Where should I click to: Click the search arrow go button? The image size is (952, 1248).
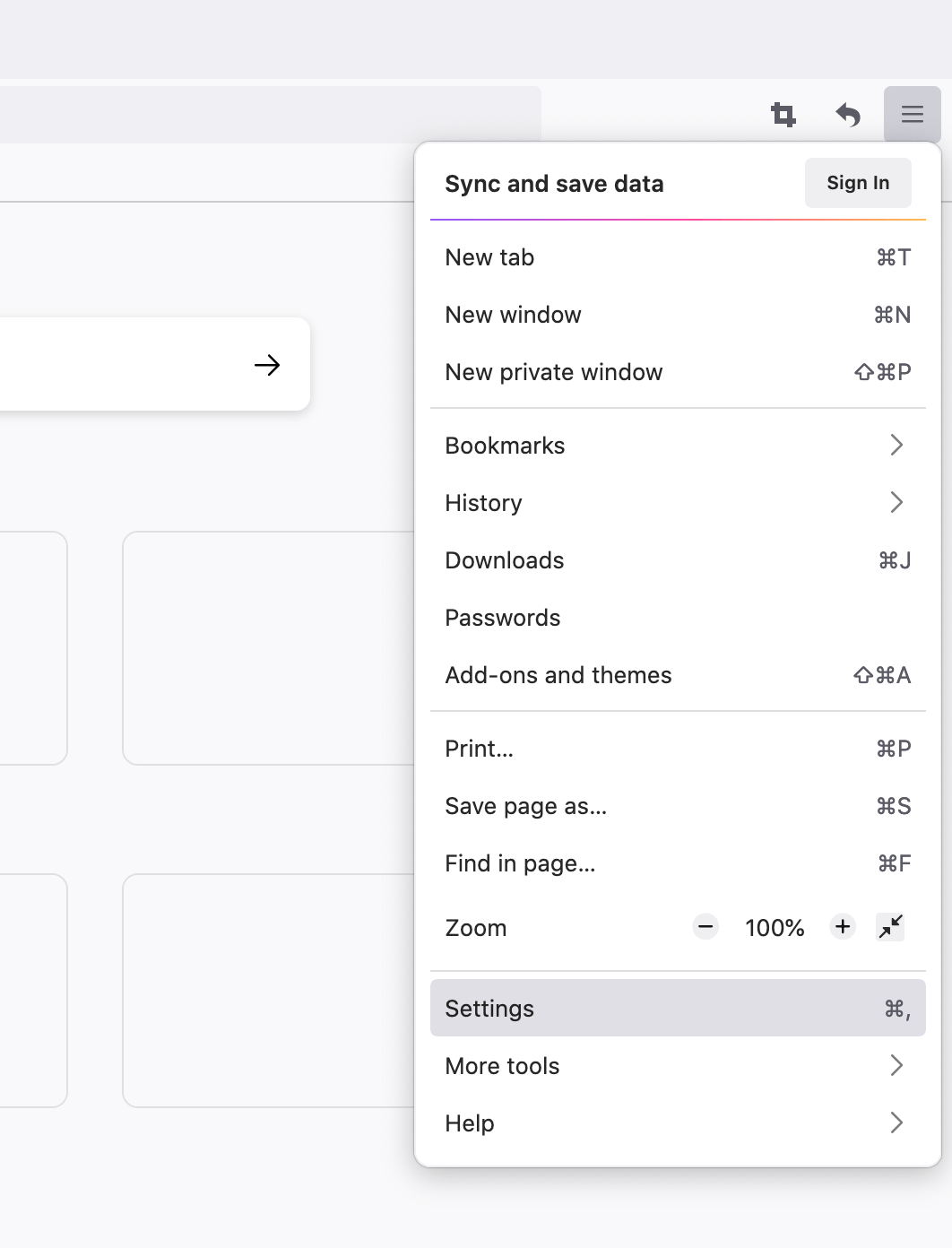click(x=267, y=365)
